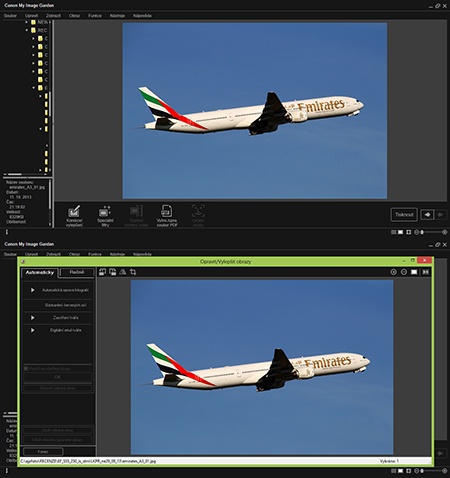The image size is (450, 478).
Task: Open the Speciální filtry special filters
Action: [105, 216]
